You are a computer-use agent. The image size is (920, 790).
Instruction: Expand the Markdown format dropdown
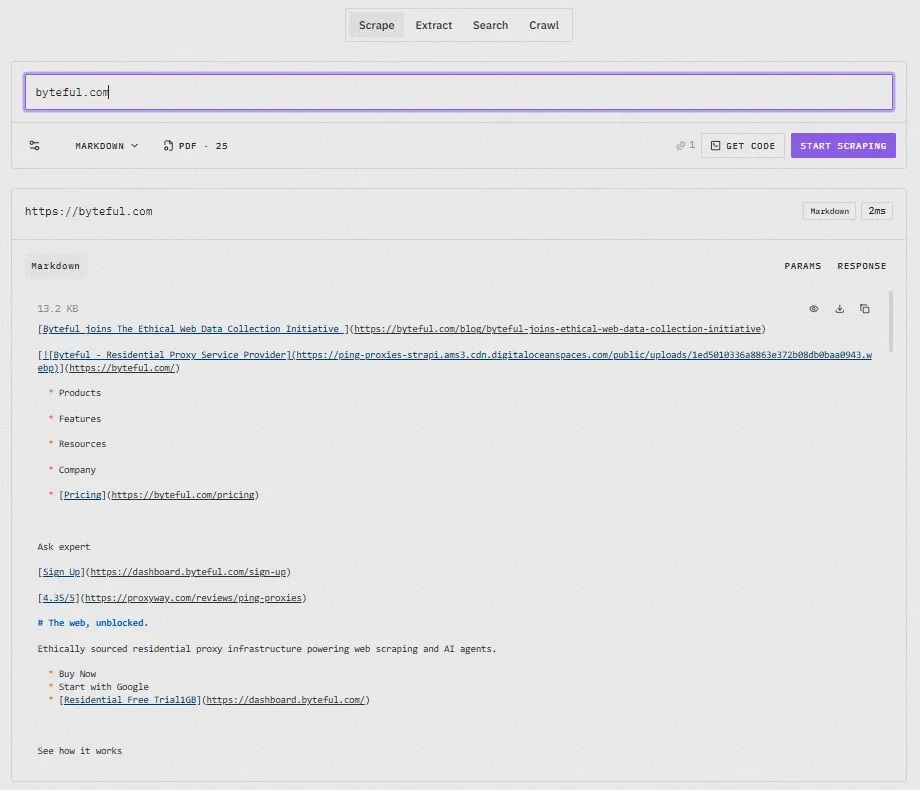pyautogui.click(x=106, y=146)
